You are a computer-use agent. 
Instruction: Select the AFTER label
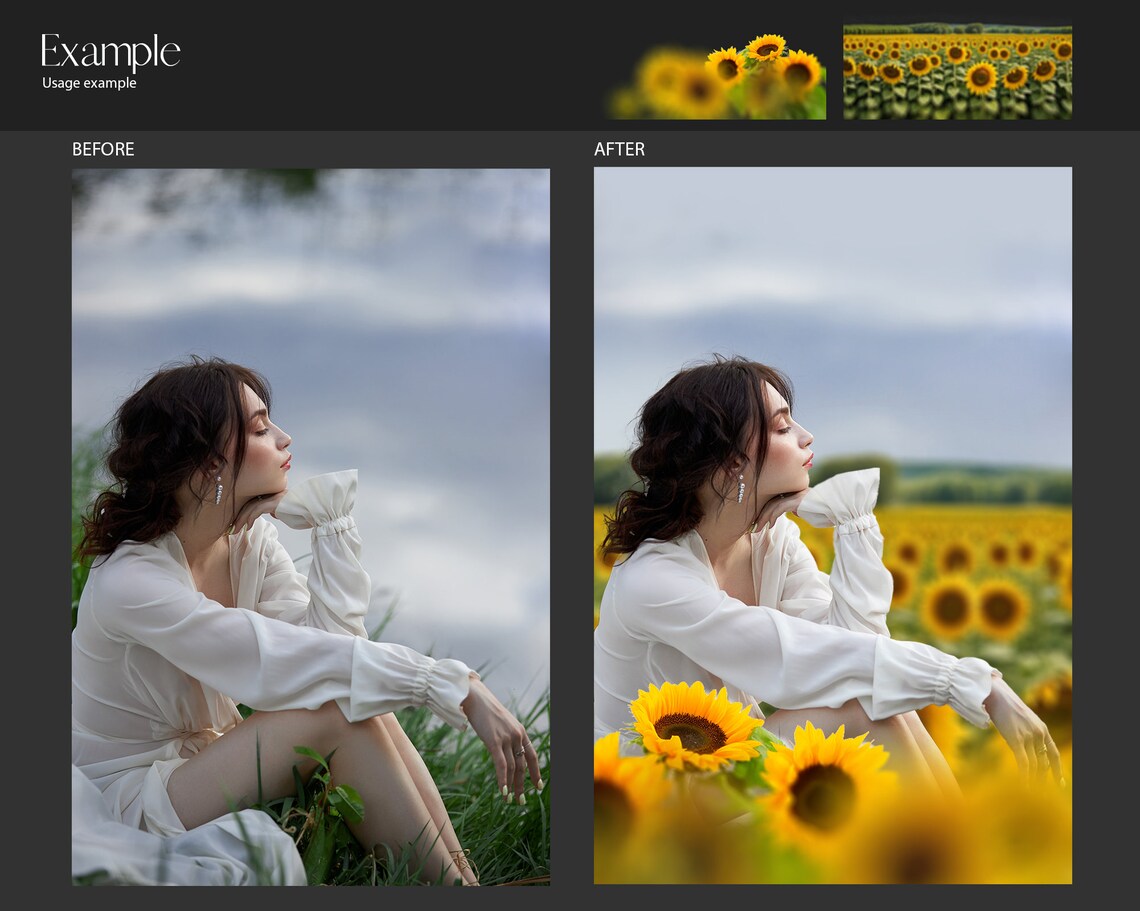pyautogui.click(x=618, y=149)
